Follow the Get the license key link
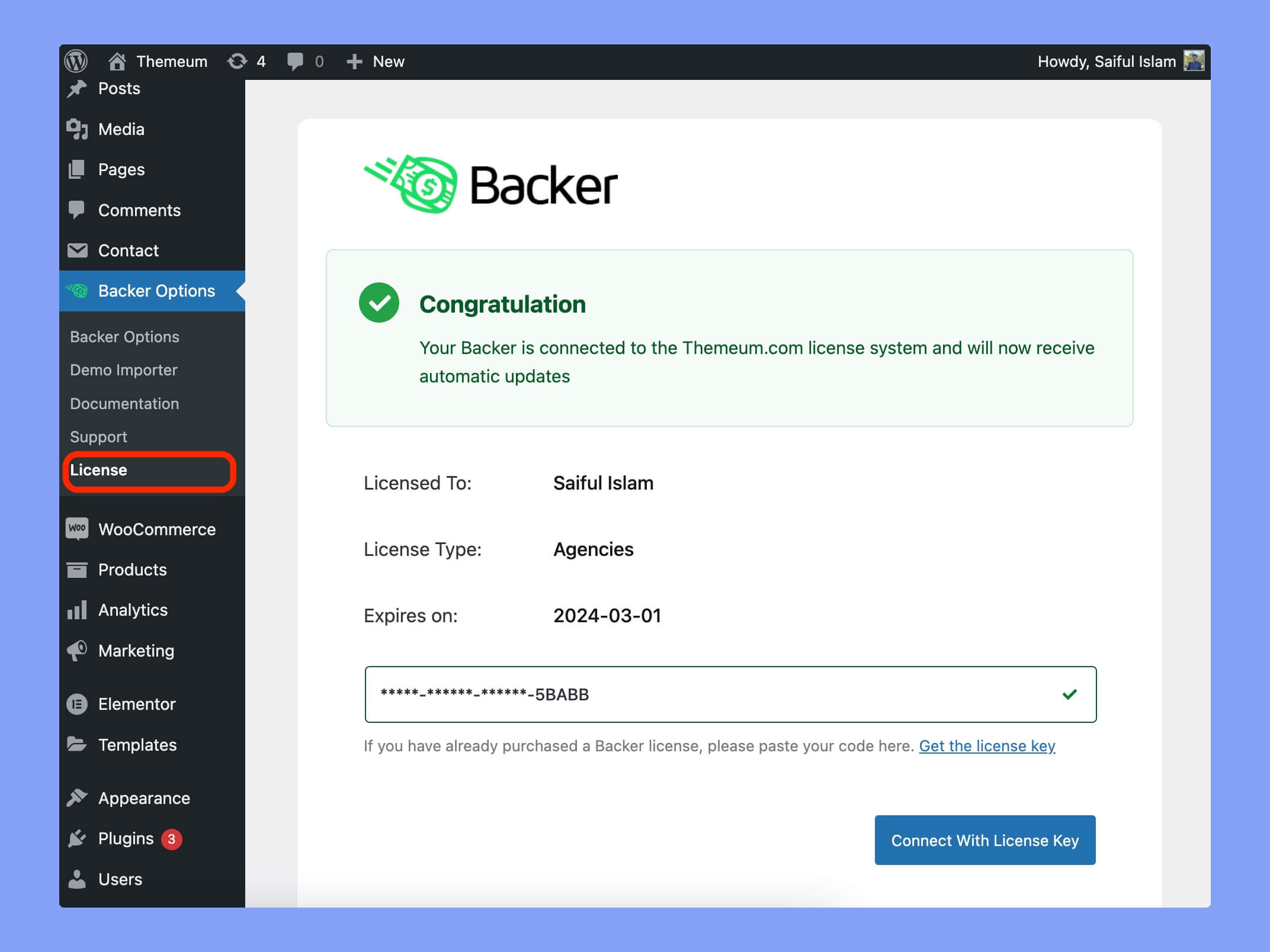The image size is (1270, 952). [987, 746]
